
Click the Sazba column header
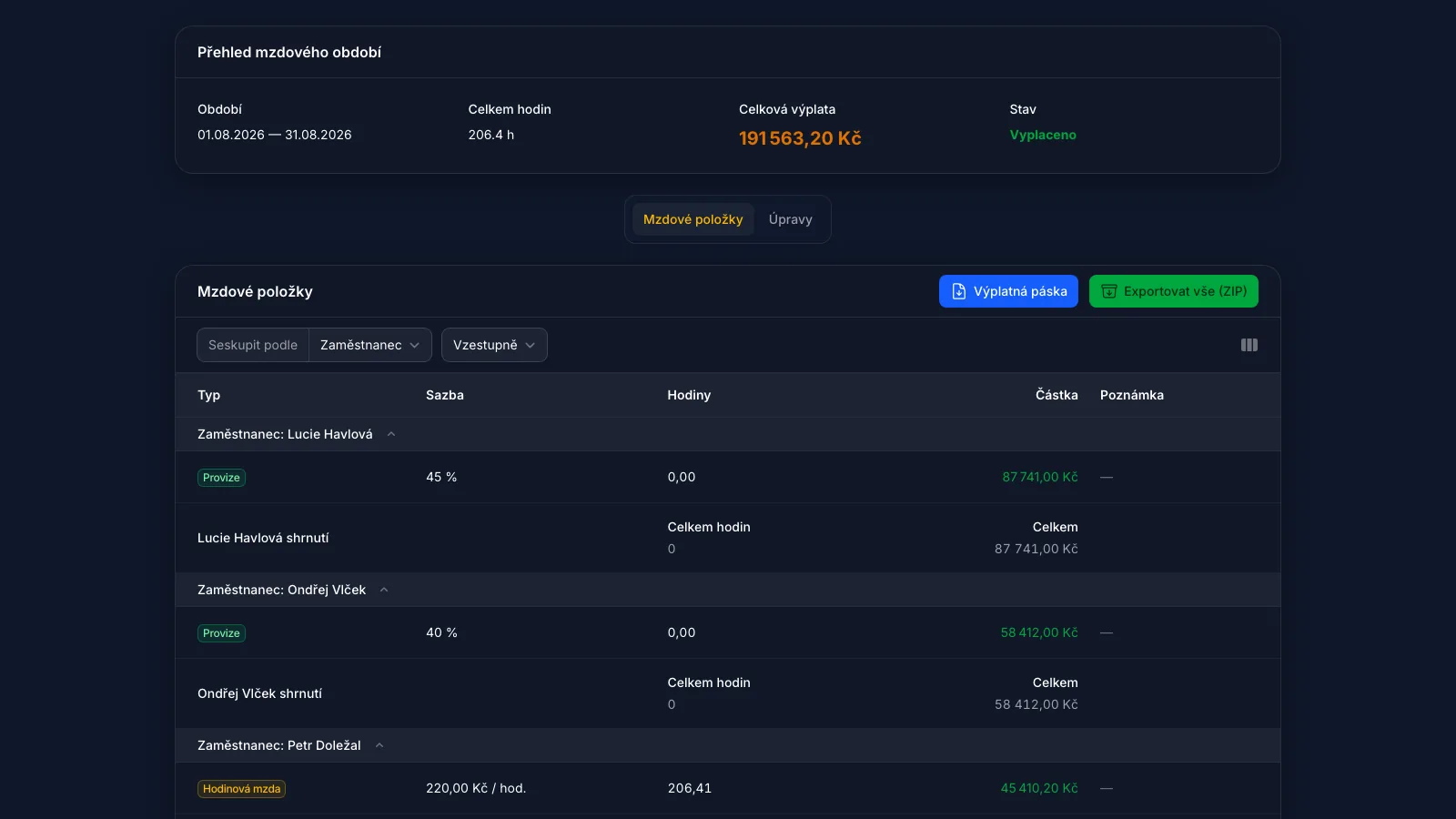445,395
